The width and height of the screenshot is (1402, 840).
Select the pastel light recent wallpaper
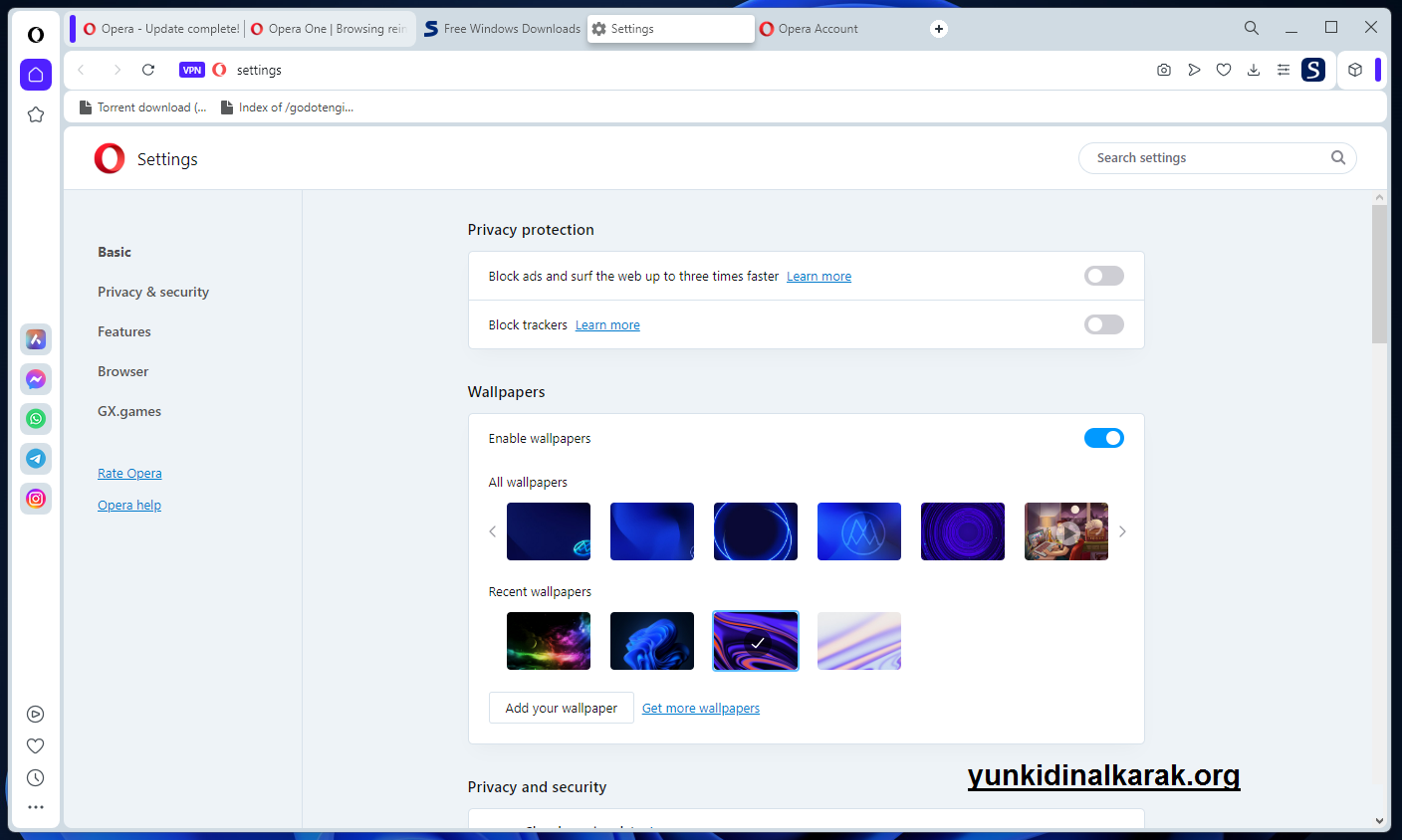[859, 641]
